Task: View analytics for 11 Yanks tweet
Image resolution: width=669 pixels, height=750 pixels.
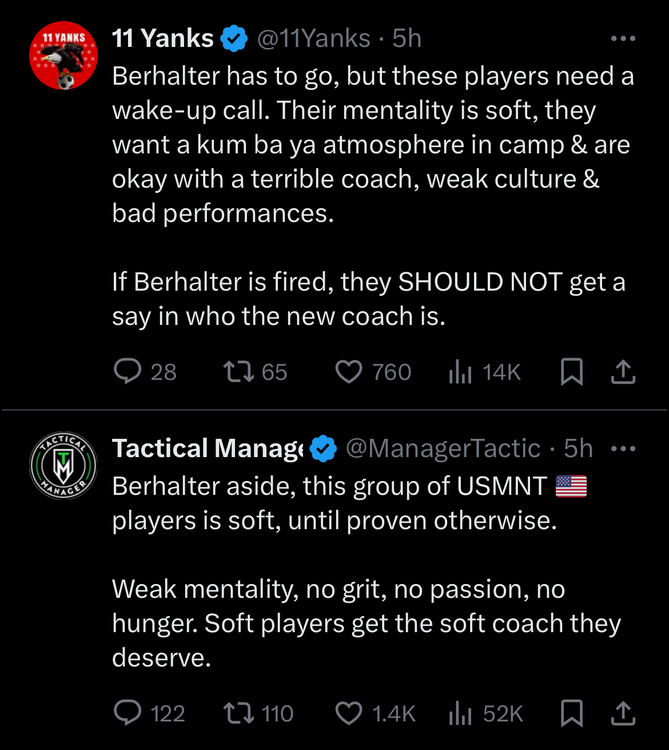Action: [x=460, y=372]
